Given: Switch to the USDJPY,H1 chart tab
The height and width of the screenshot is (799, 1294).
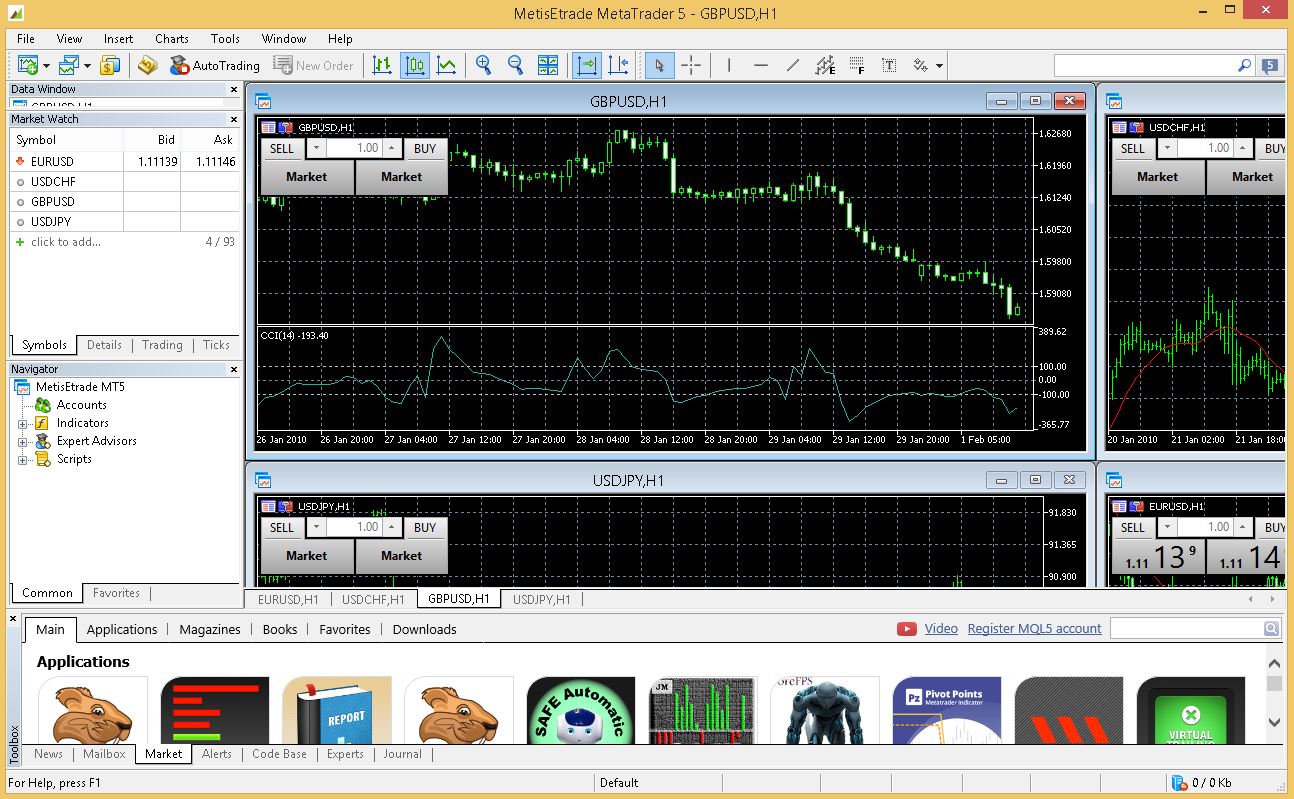Looking at the screenshot, I should [x=541, y=599].
